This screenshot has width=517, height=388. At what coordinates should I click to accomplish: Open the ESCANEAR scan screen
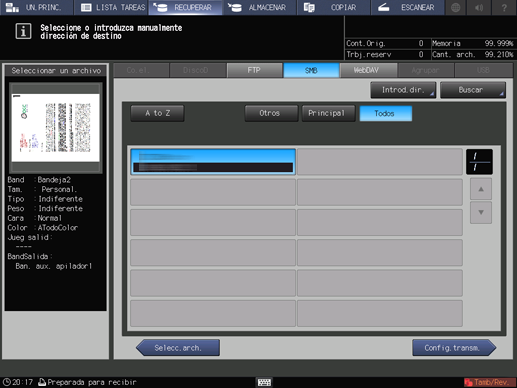pos(408,7)
